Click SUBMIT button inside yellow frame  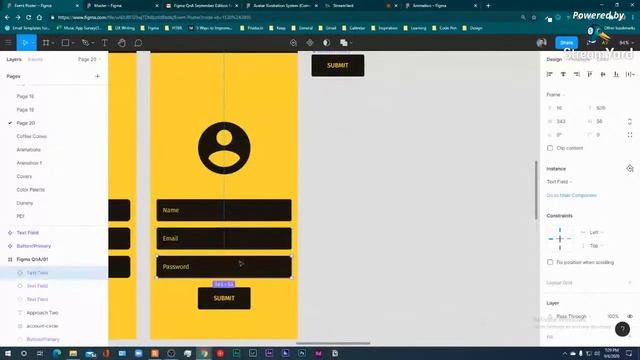pos(224,298)
